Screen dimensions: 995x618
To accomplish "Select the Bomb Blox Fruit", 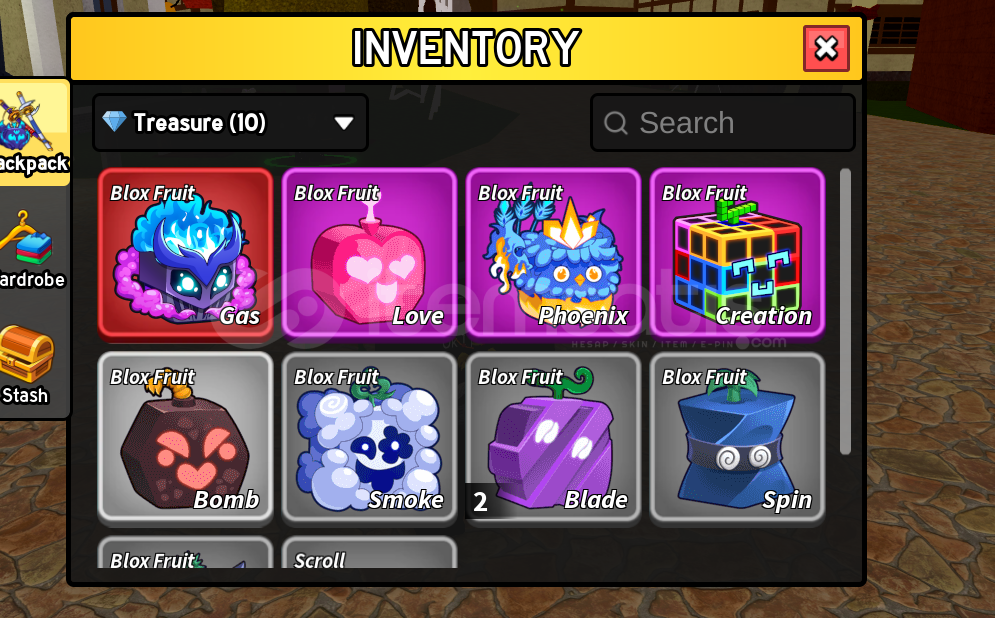I will pos(185,437).
